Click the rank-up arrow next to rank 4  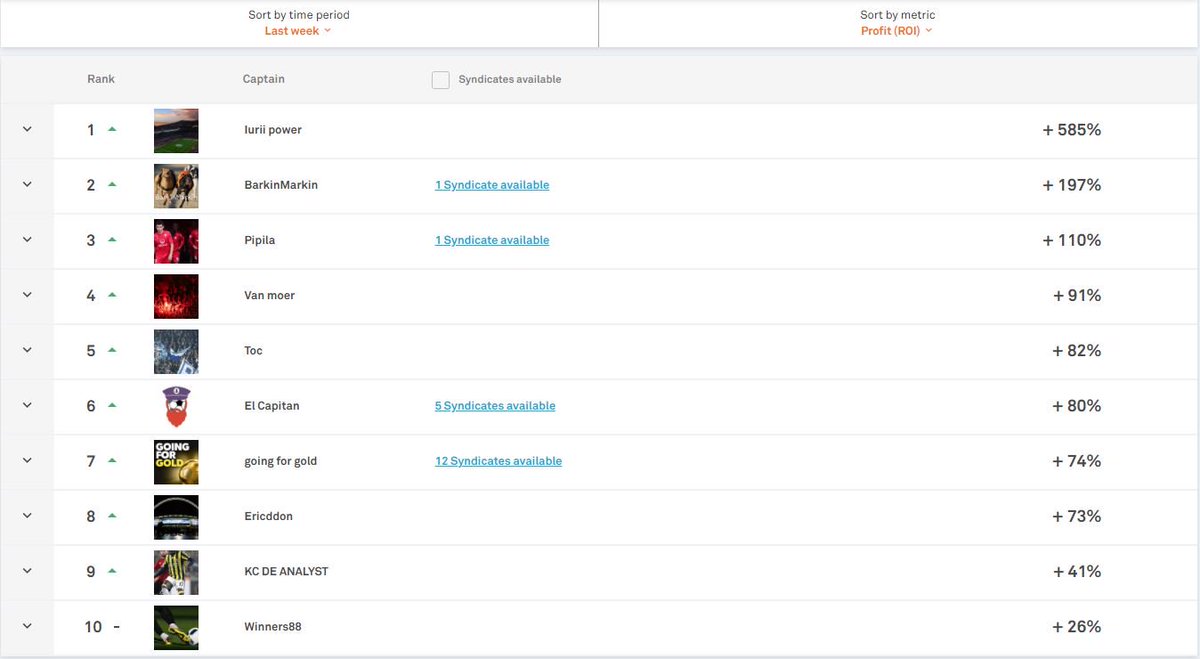[112, 295]
